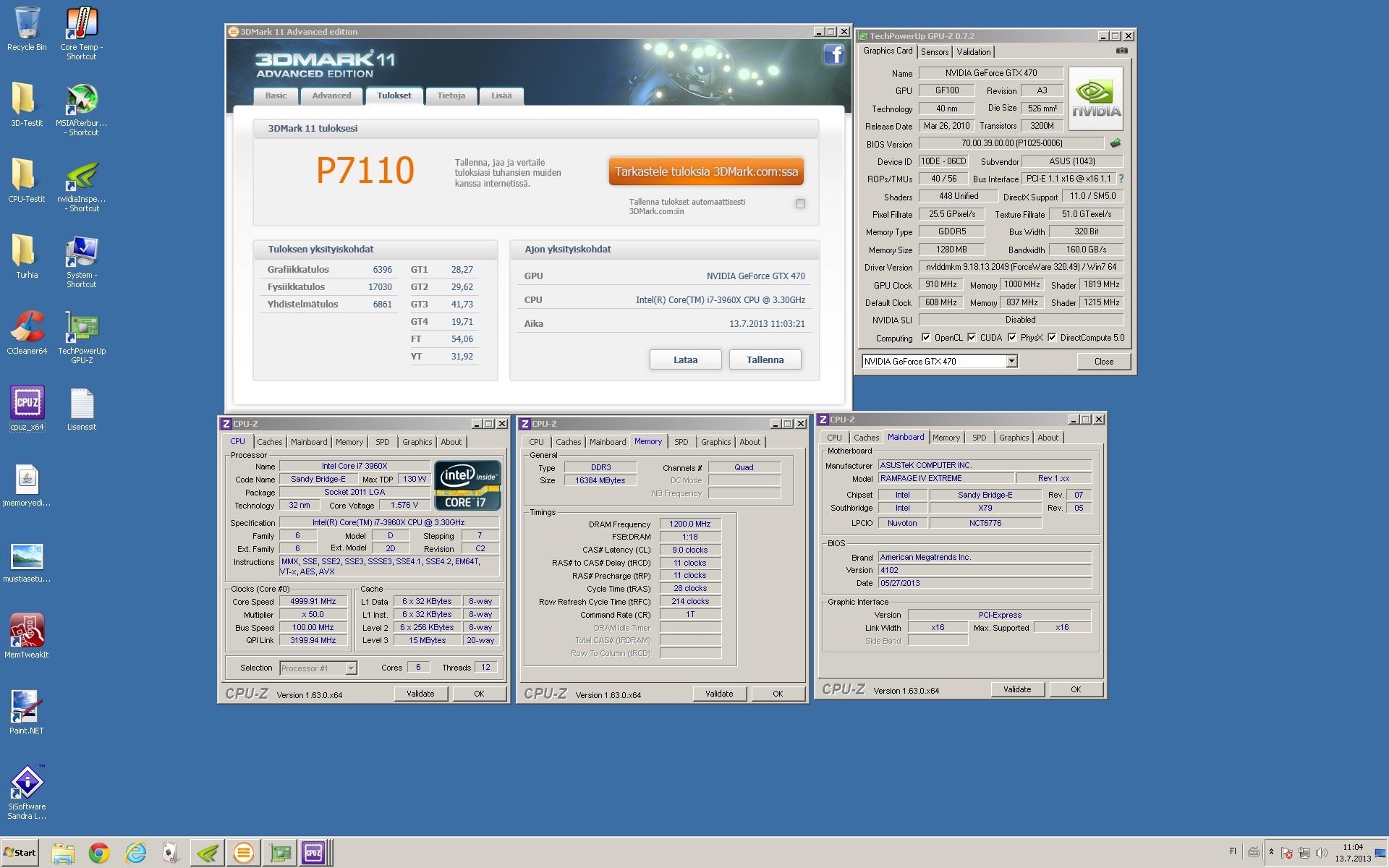Open the CPU-Testit folder

27,181
